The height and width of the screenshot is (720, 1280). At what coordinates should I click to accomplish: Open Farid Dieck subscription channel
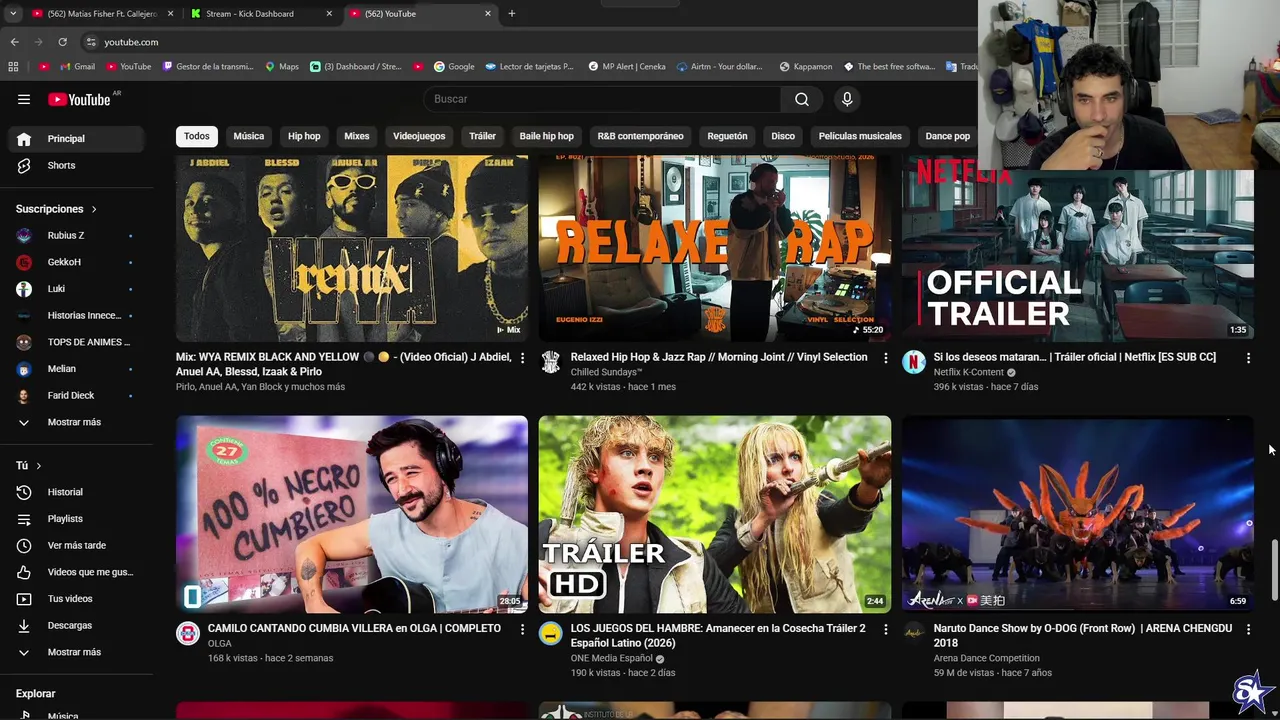pyautogui.click(x=76, y=396)
